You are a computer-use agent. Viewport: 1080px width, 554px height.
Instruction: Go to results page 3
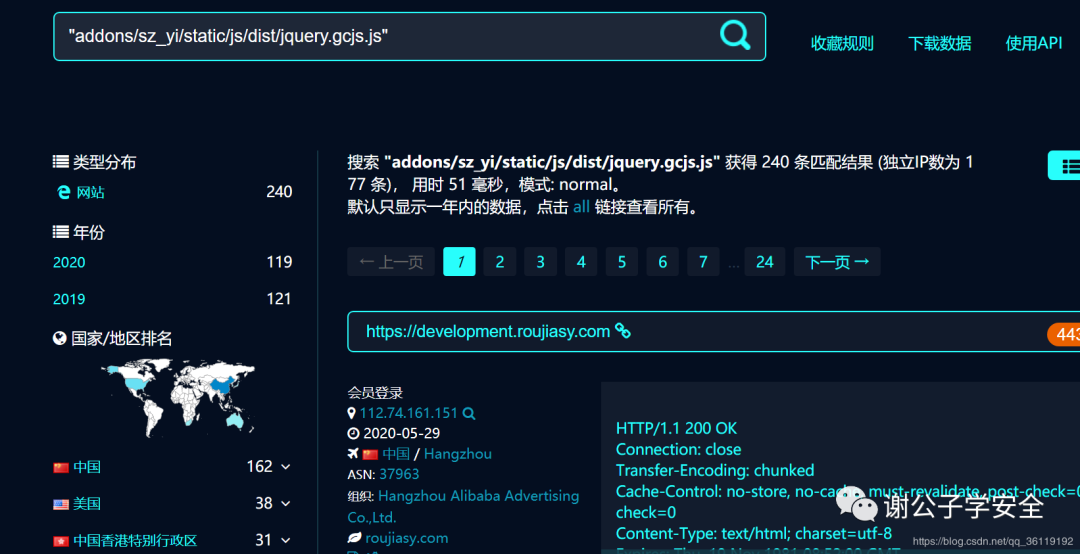click(541, 262)
